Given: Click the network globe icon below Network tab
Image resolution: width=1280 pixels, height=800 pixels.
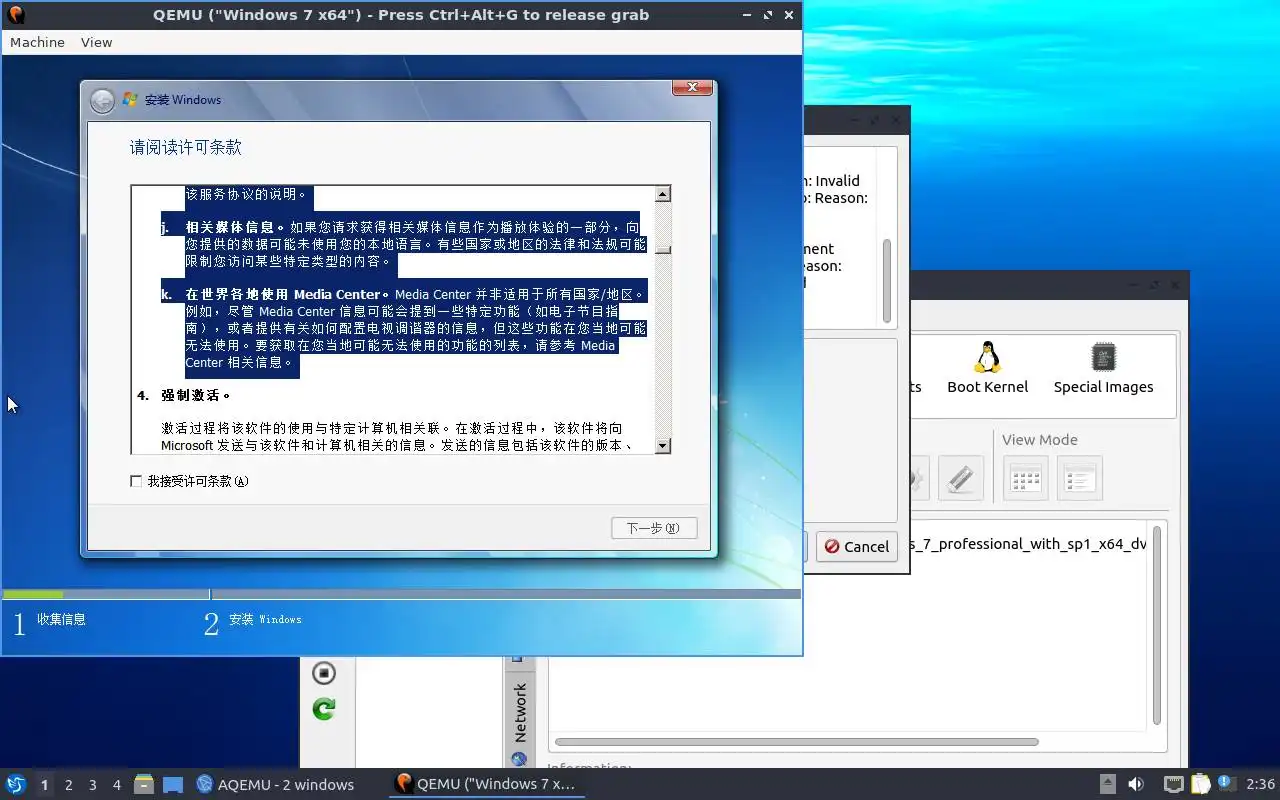Looking at the screenshot, I should tap(519, 760).
